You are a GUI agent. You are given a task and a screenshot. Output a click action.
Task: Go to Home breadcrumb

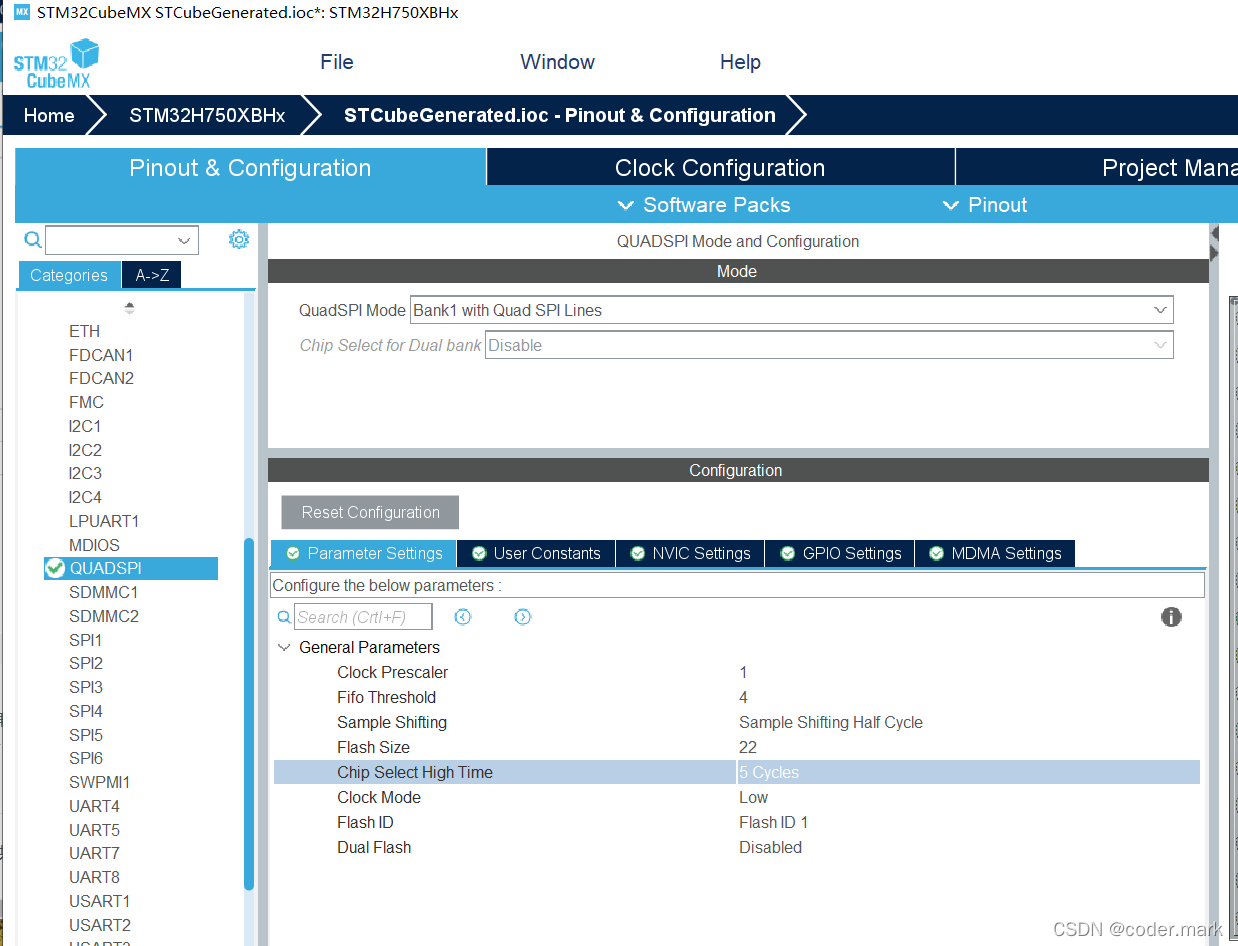(x=49, y=115)
